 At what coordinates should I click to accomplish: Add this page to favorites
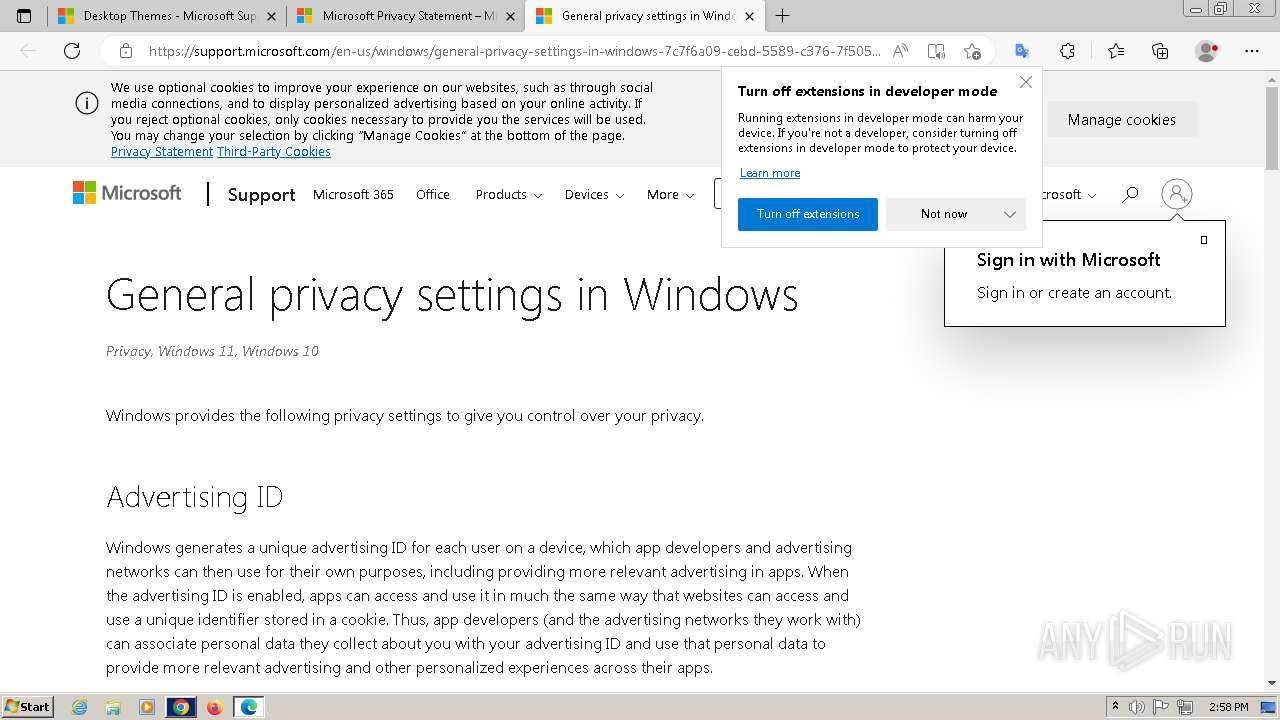(x=972, y=51)
